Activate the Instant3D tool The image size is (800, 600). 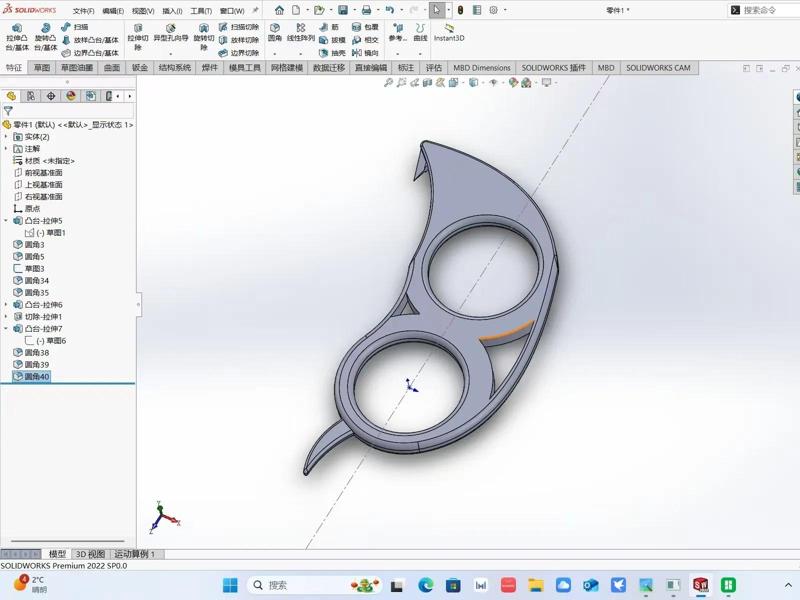pos(449,33)
